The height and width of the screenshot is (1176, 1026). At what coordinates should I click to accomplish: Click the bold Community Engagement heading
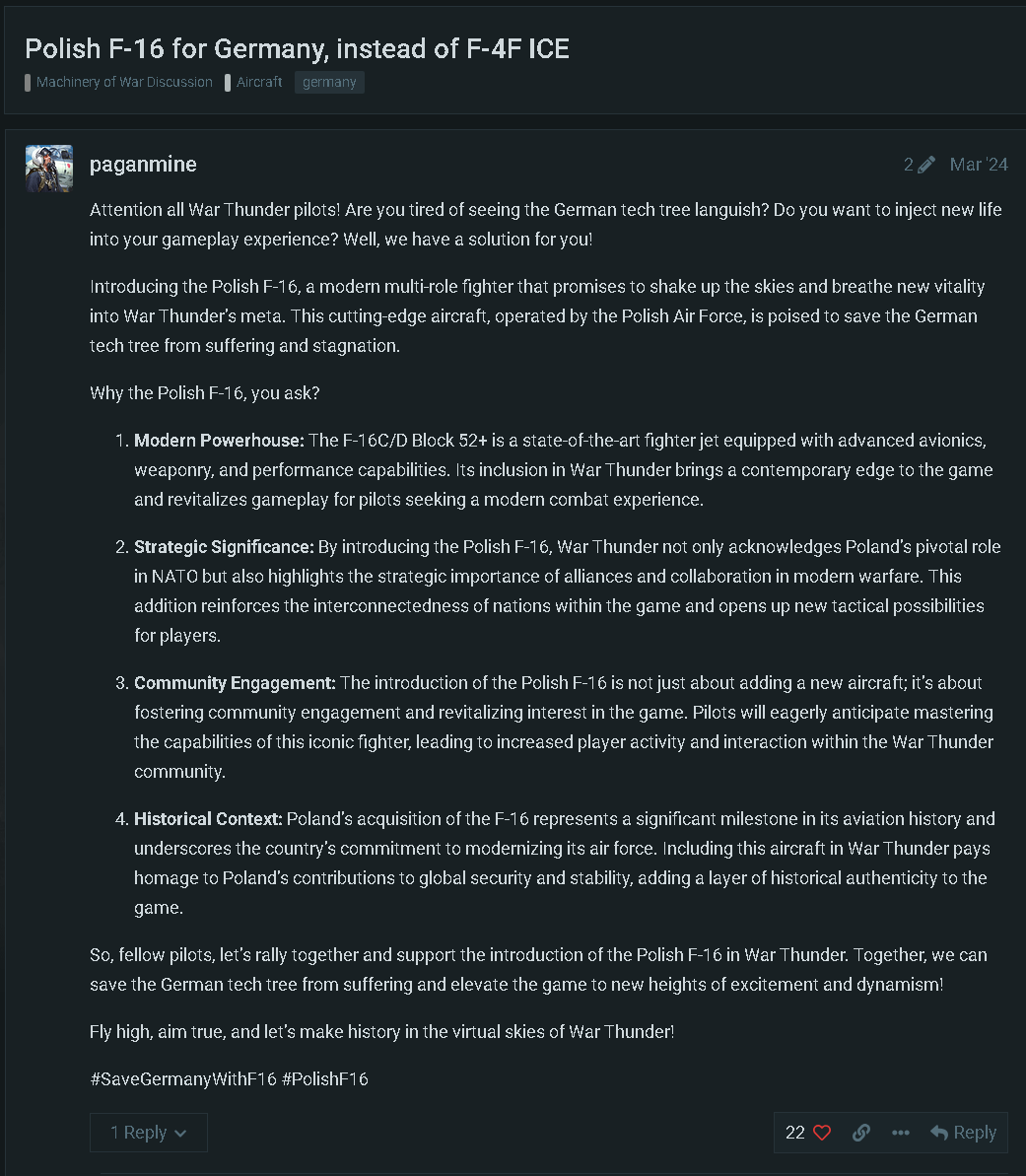click(235, 683)
